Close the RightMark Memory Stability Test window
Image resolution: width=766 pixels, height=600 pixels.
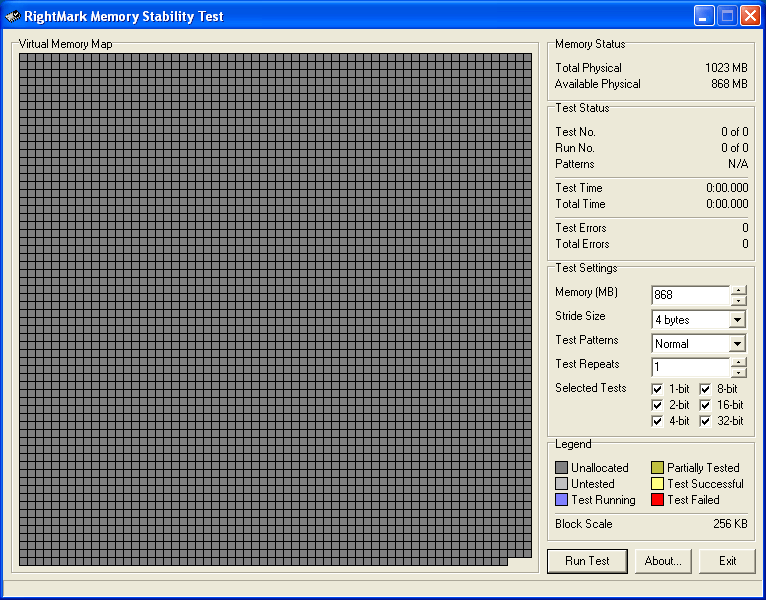pyautogui.click(x=750, y=16)
